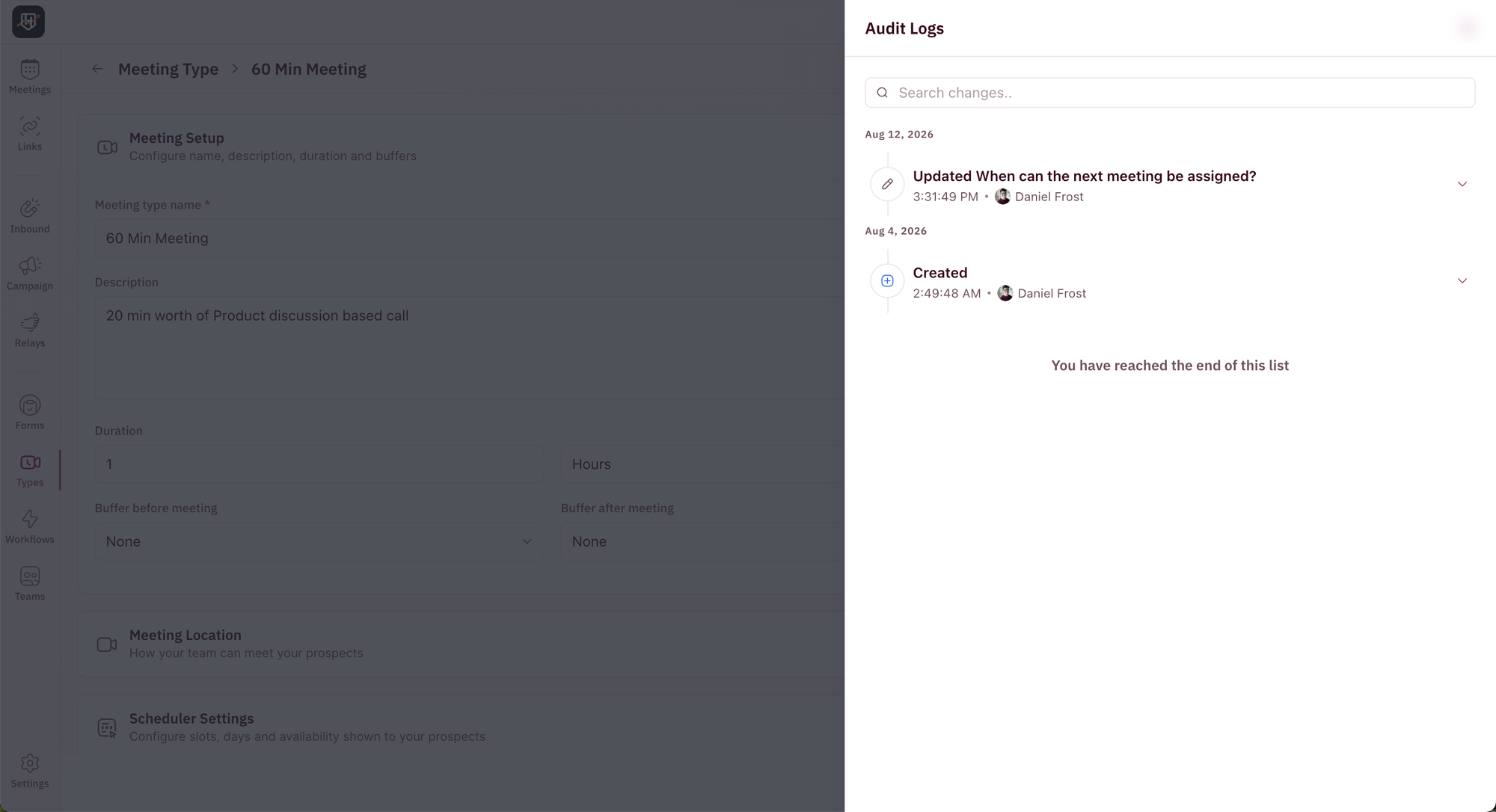Open Meetings in the sidebar
1496x812 pixels.
30,77
